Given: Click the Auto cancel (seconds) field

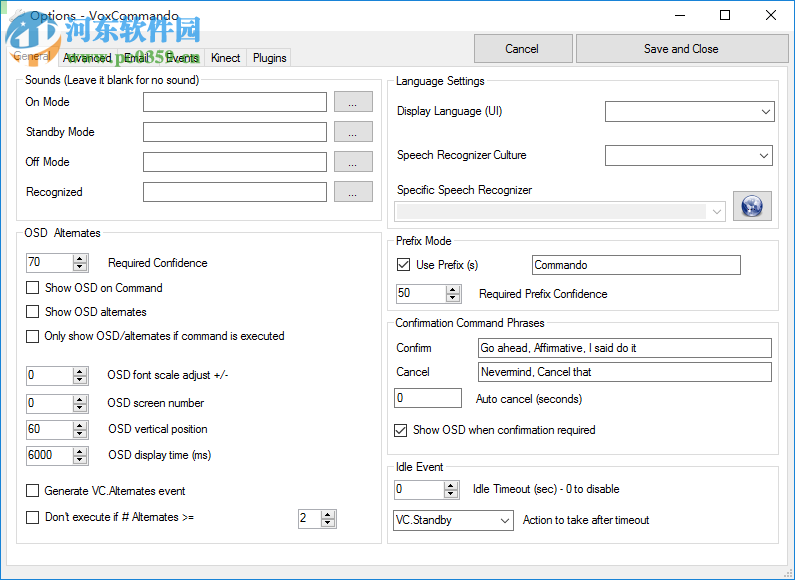Looking at the screenshot, I should 428,398.
